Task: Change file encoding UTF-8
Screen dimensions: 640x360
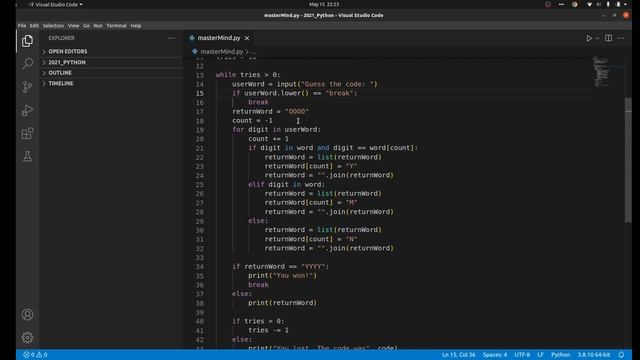Action: tap(522, 355)
